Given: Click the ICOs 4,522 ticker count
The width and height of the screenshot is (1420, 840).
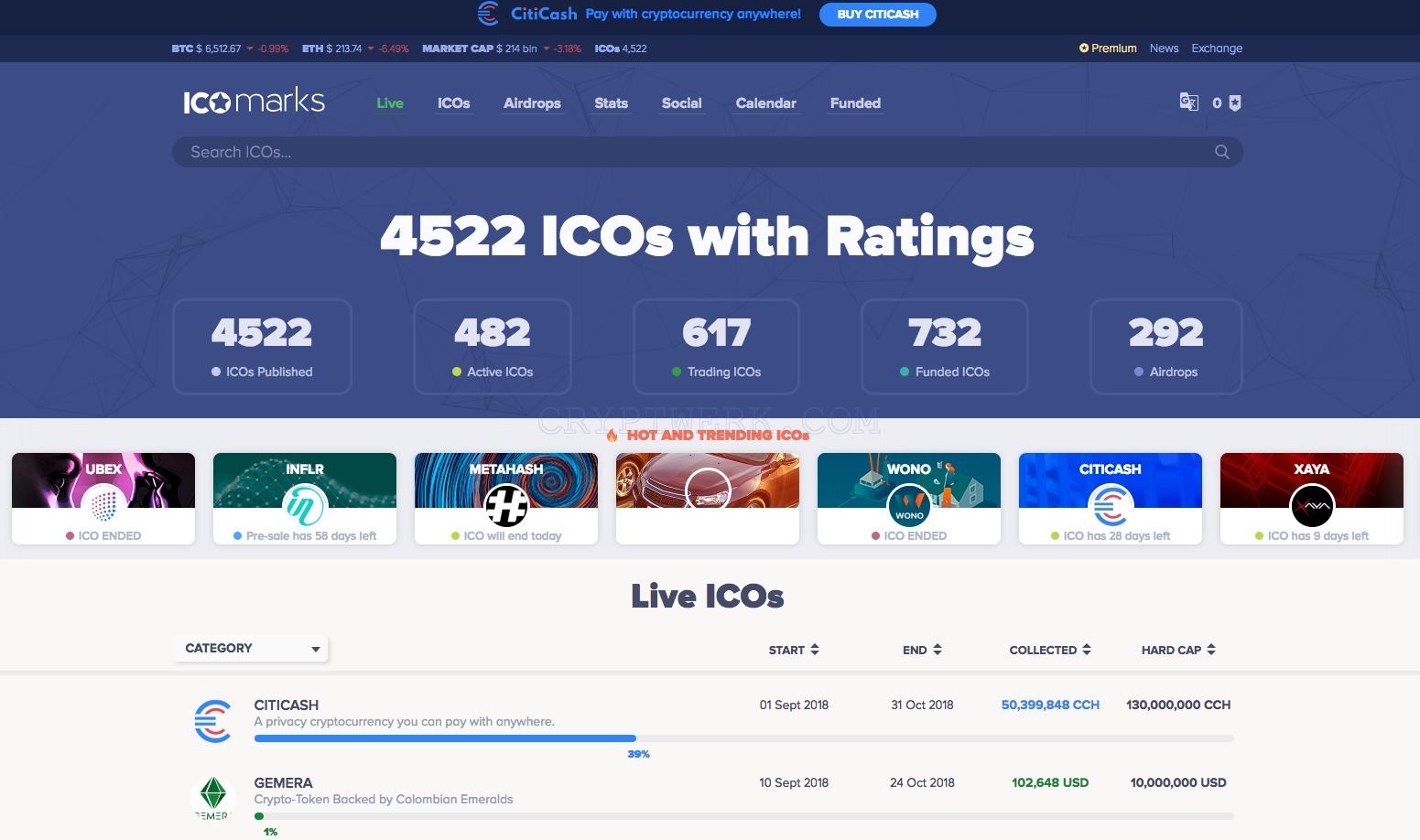Looking at the screenshot, I should click(621, 48).
